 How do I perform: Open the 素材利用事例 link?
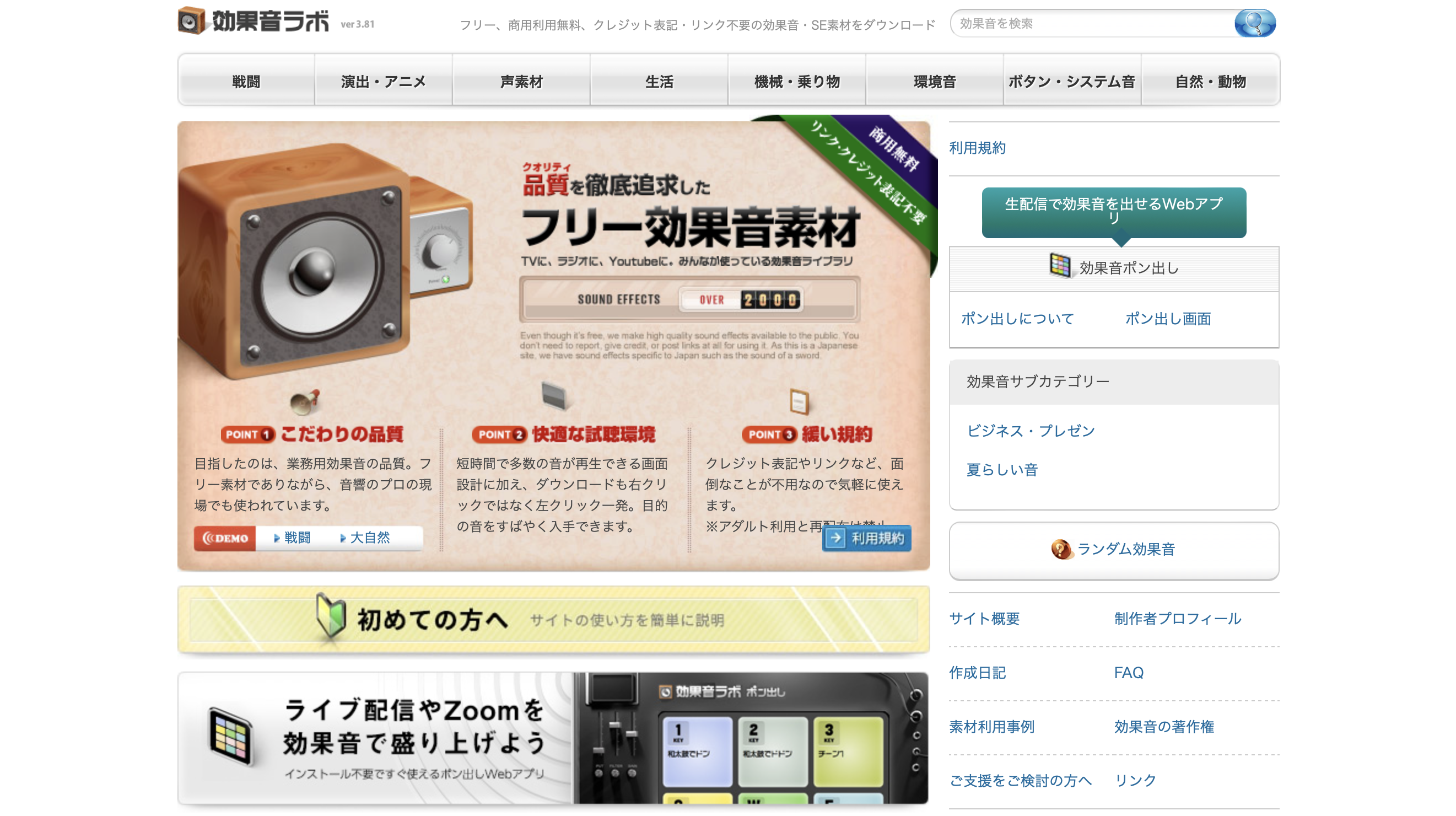[x=991, y=726]
